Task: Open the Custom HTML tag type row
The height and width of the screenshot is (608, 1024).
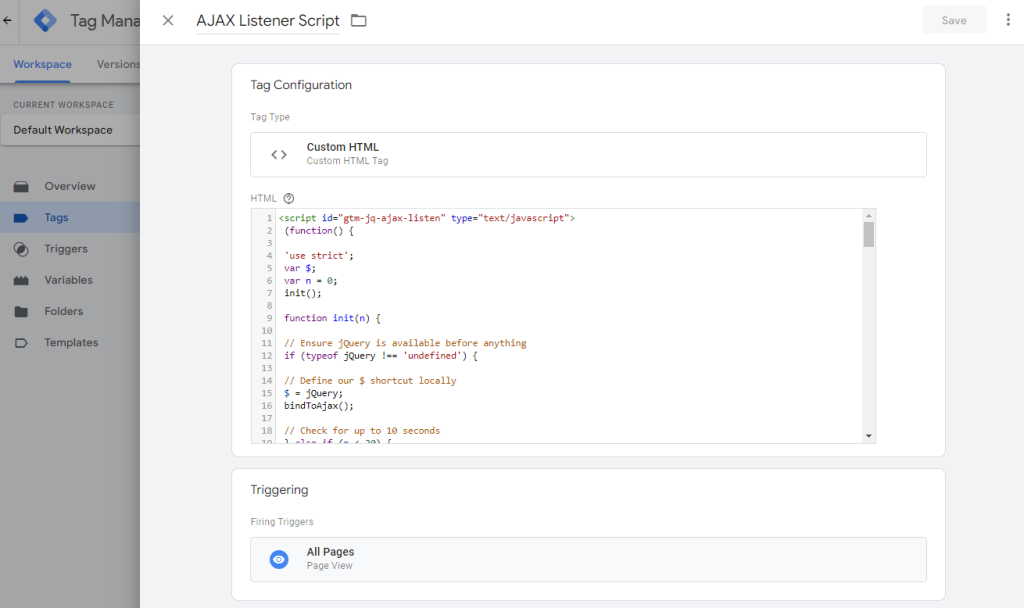Action: click(x=588, y=152)
